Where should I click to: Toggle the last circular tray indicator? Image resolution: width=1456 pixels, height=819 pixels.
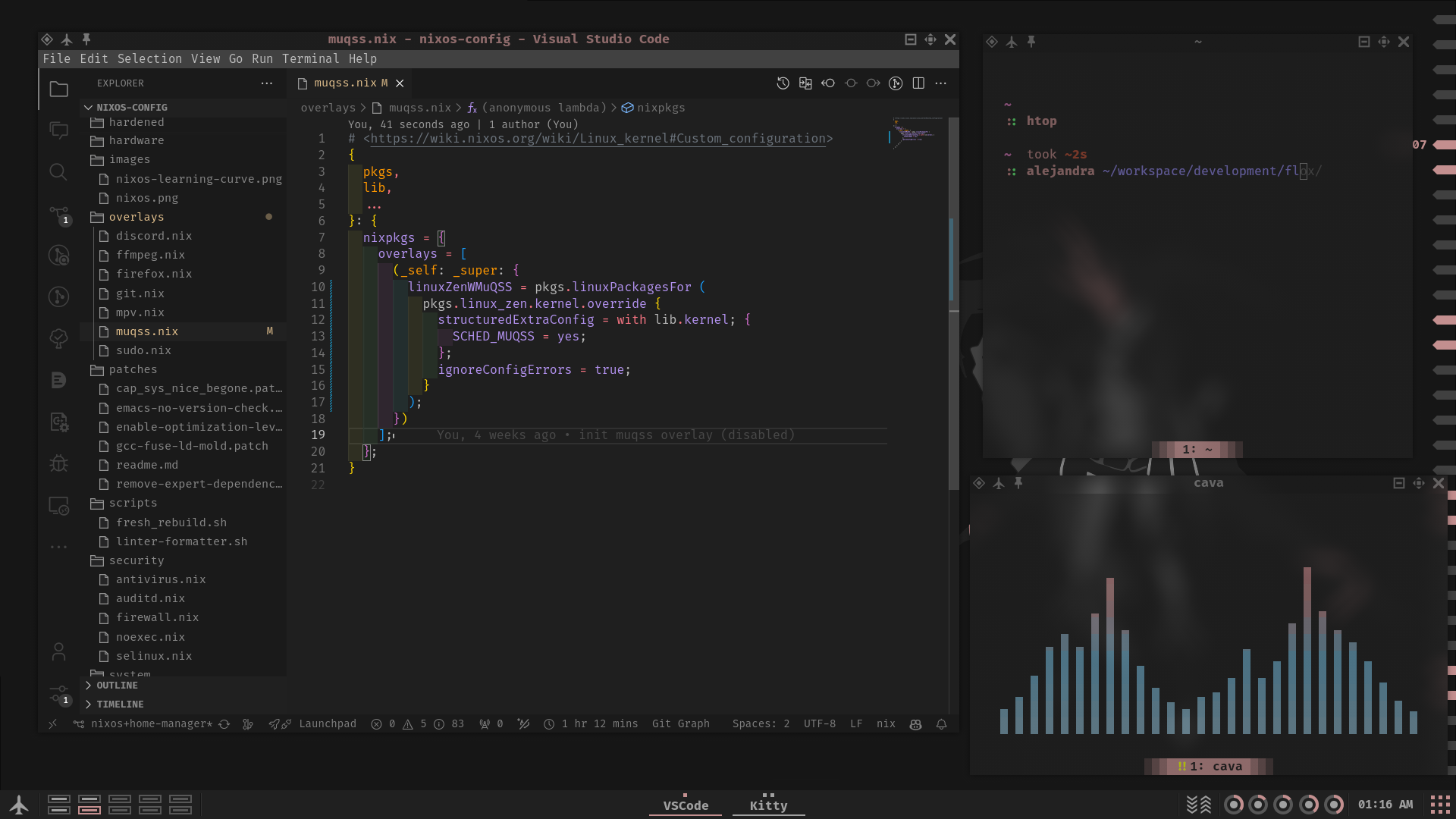1334,805
